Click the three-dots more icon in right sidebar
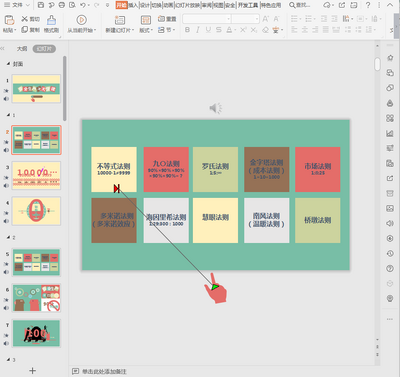This screenshot has width=400, height=377. tap(390, 319)
